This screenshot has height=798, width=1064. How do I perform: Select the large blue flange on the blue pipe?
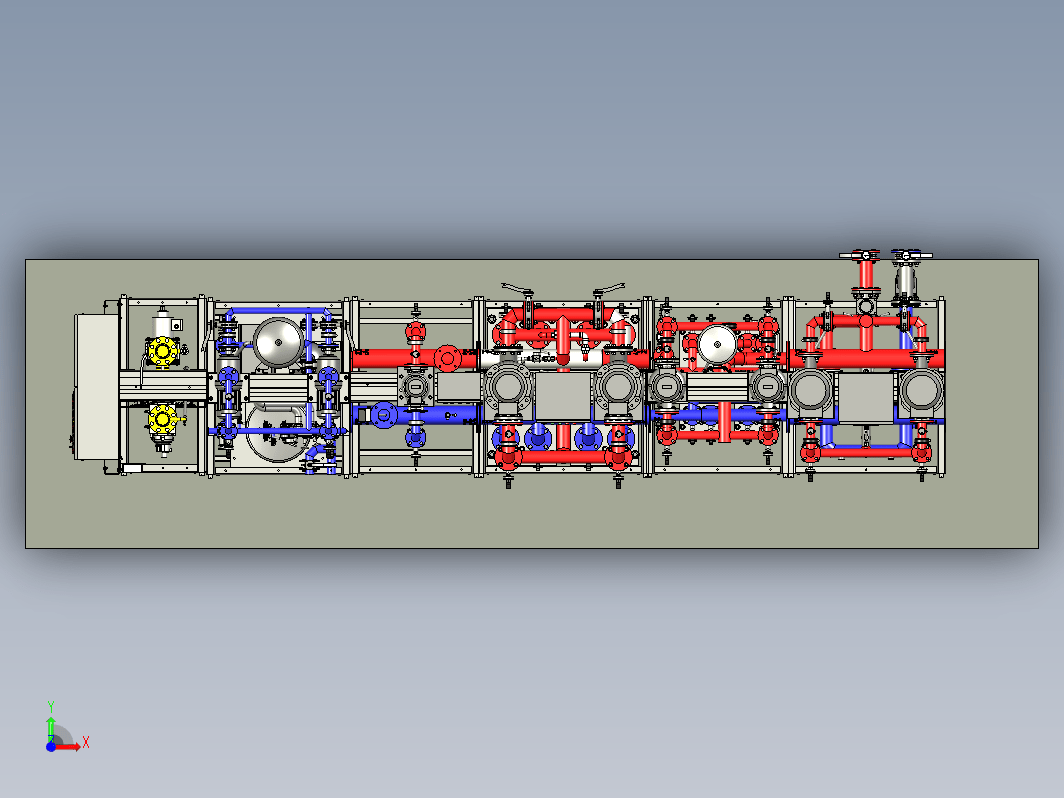(383, 415)
